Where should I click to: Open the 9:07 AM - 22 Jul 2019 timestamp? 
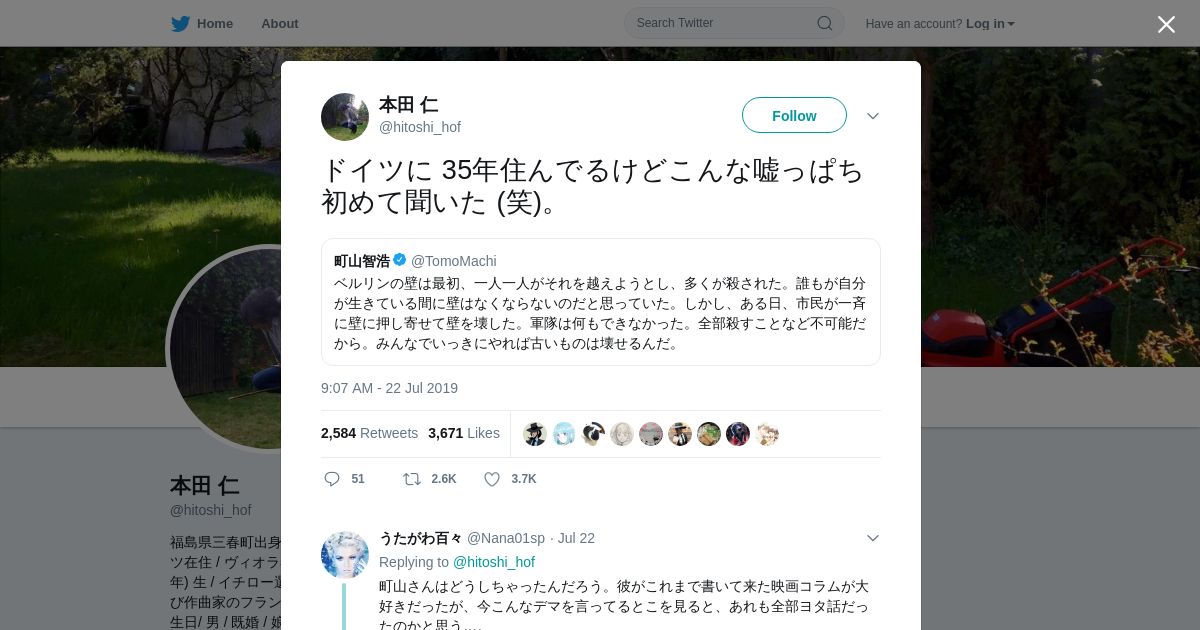[389, 388]
